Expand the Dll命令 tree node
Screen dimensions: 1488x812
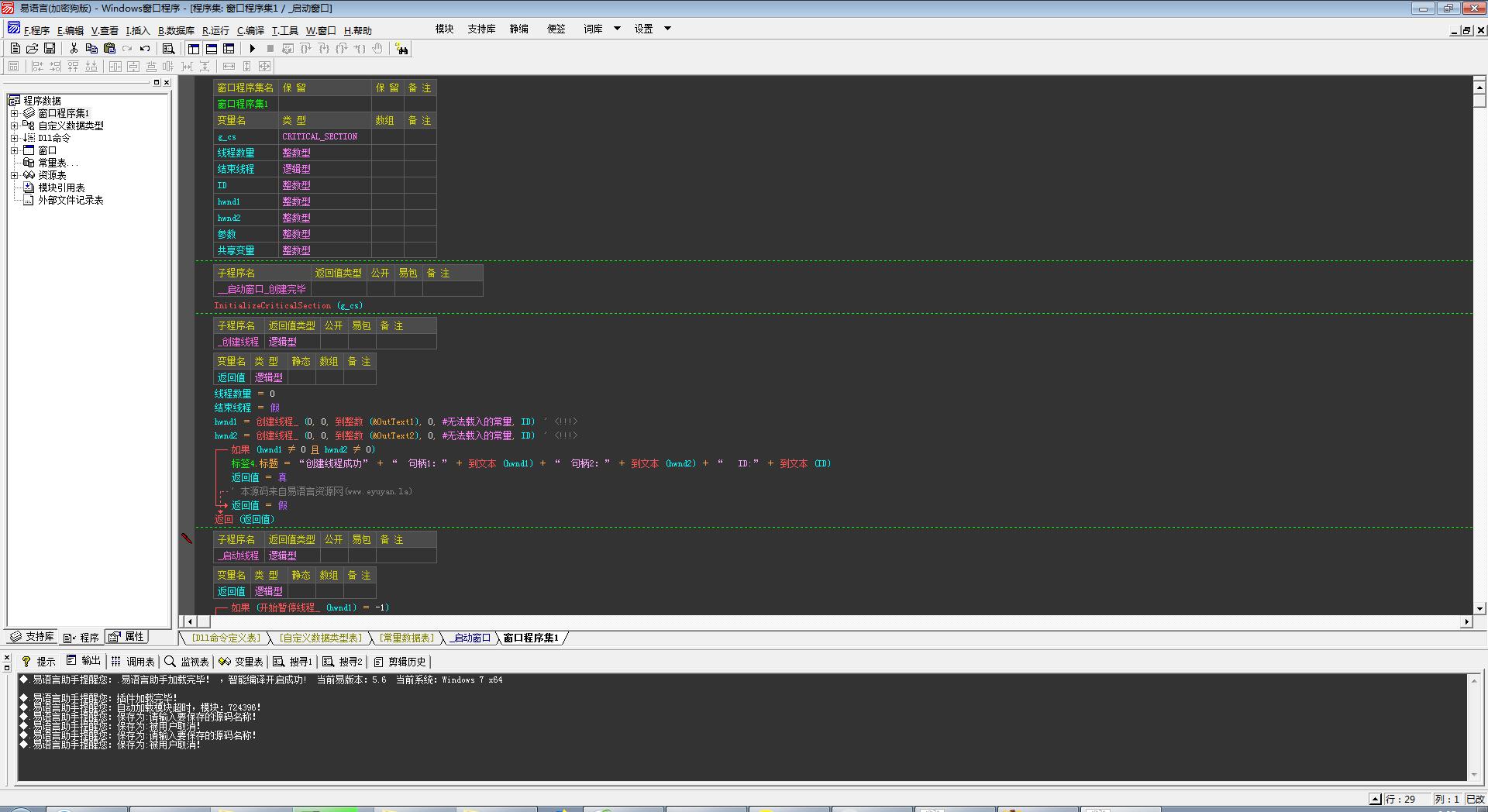14,138
